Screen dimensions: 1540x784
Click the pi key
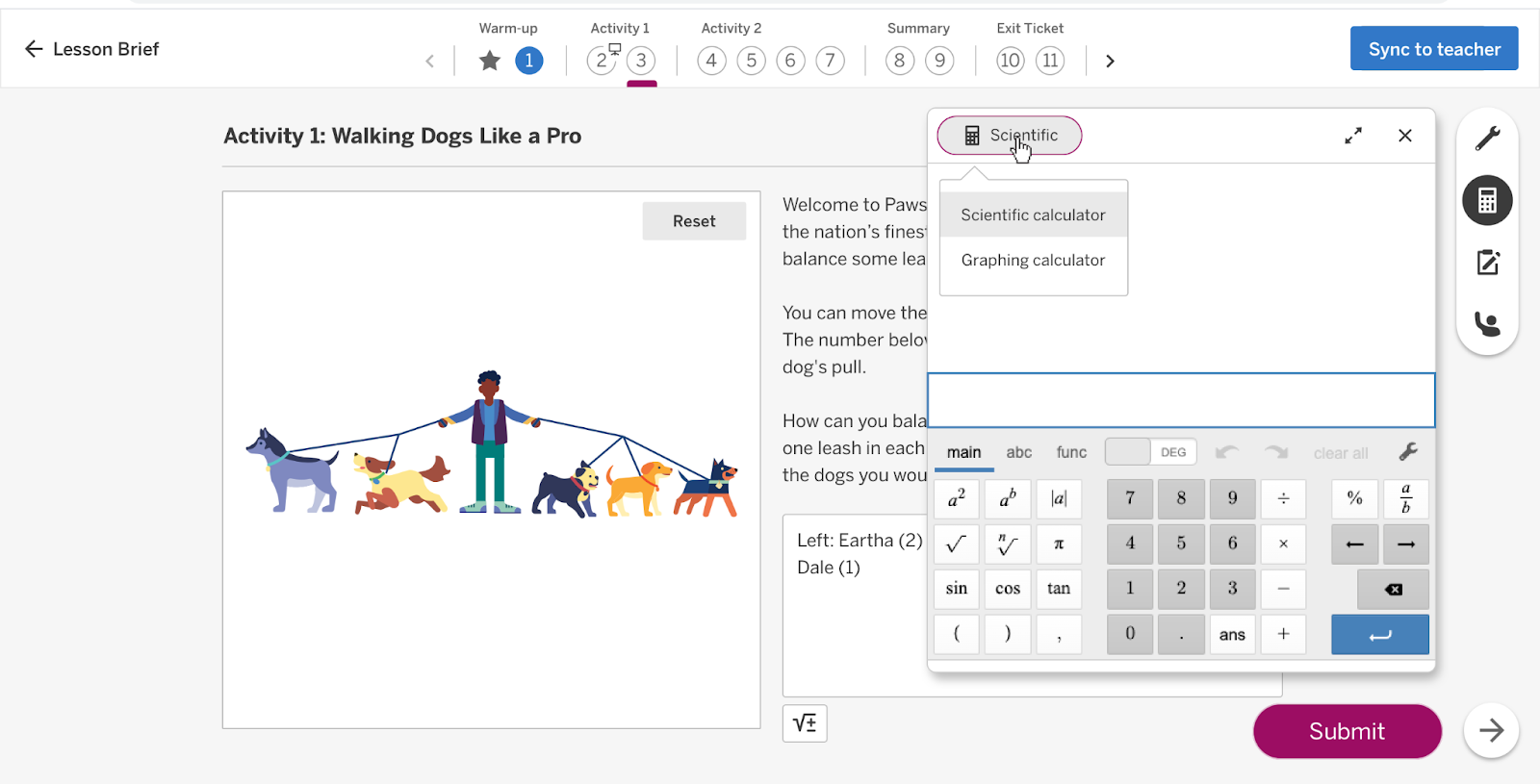pos(1059,544)
